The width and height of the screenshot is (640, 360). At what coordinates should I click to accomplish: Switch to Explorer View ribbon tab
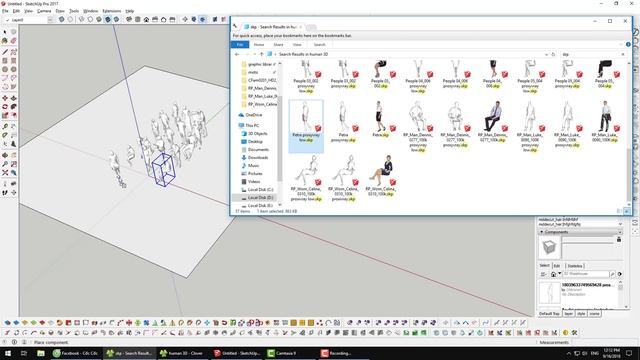click(297, 44)
